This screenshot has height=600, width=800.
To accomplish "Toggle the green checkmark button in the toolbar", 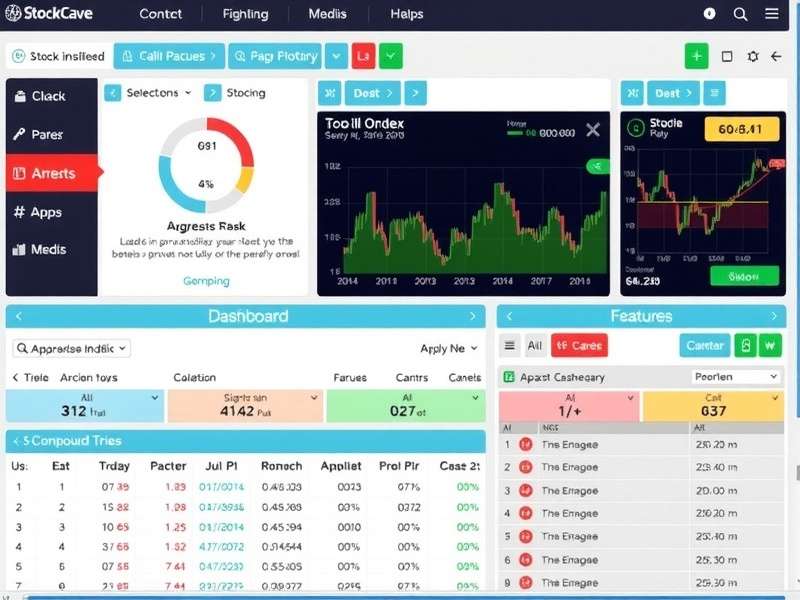I will click(390, 56).
